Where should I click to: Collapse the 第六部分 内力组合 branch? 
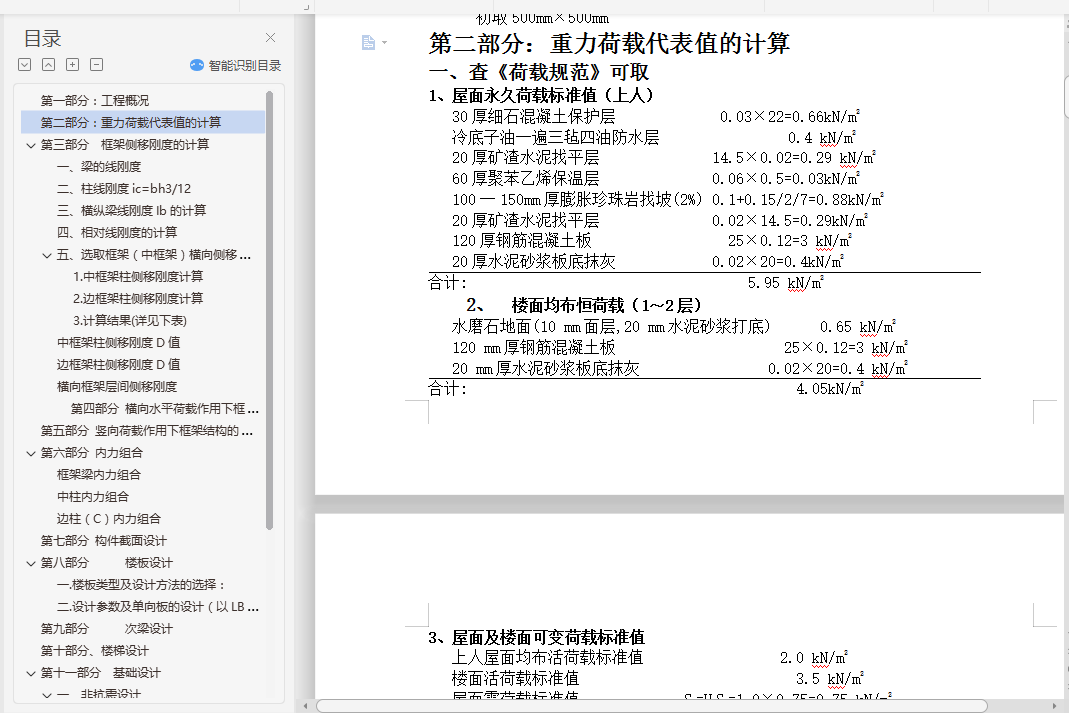[x=31, y=453]
